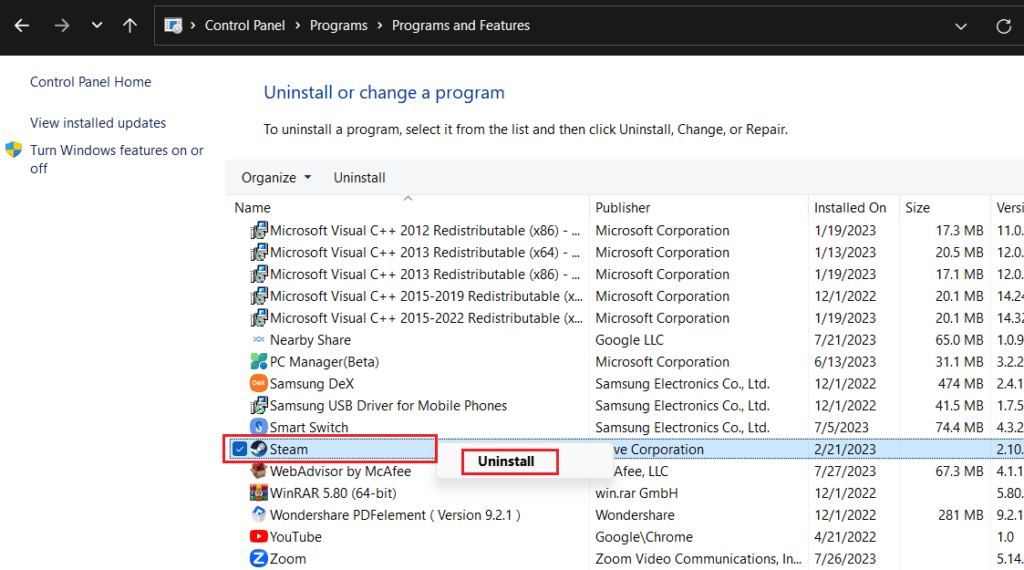Select Samsung USB Driver for Mobile Phones
The image size is (1024, 570).
point(388,405)
